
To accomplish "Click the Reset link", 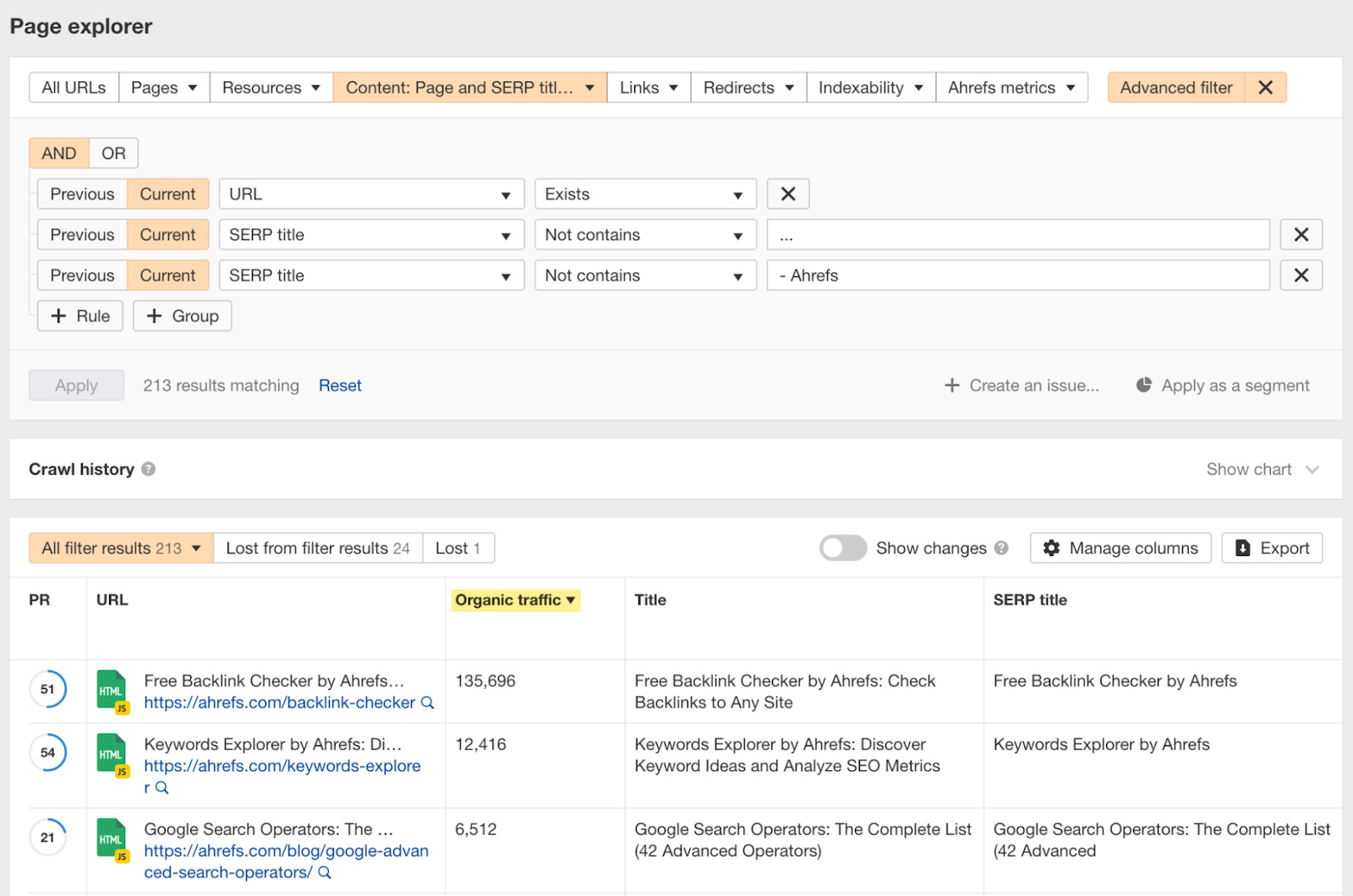I will tap(340, 385).
